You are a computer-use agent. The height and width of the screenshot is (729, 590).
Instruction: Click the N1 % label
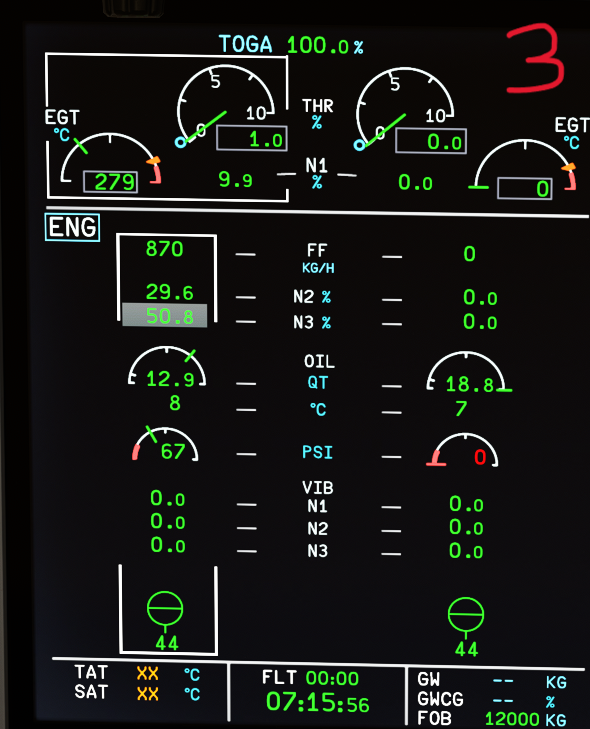tap(317, 172)
